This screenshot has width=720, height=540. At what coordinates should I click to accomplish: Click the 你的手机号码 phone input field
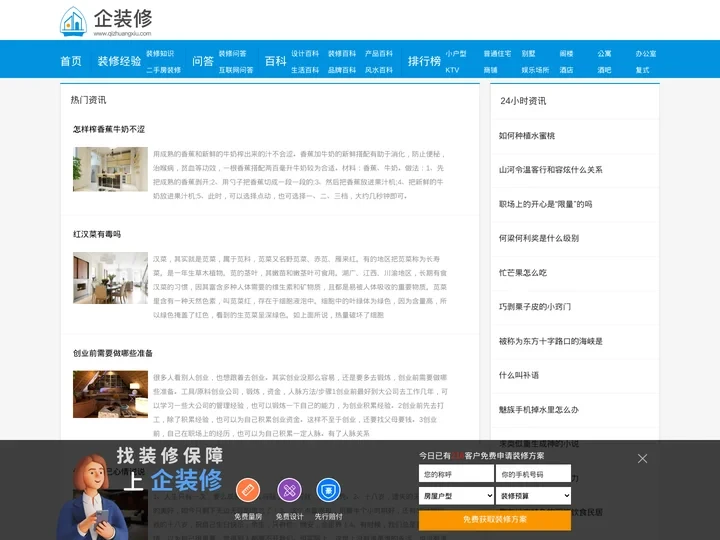533,474
